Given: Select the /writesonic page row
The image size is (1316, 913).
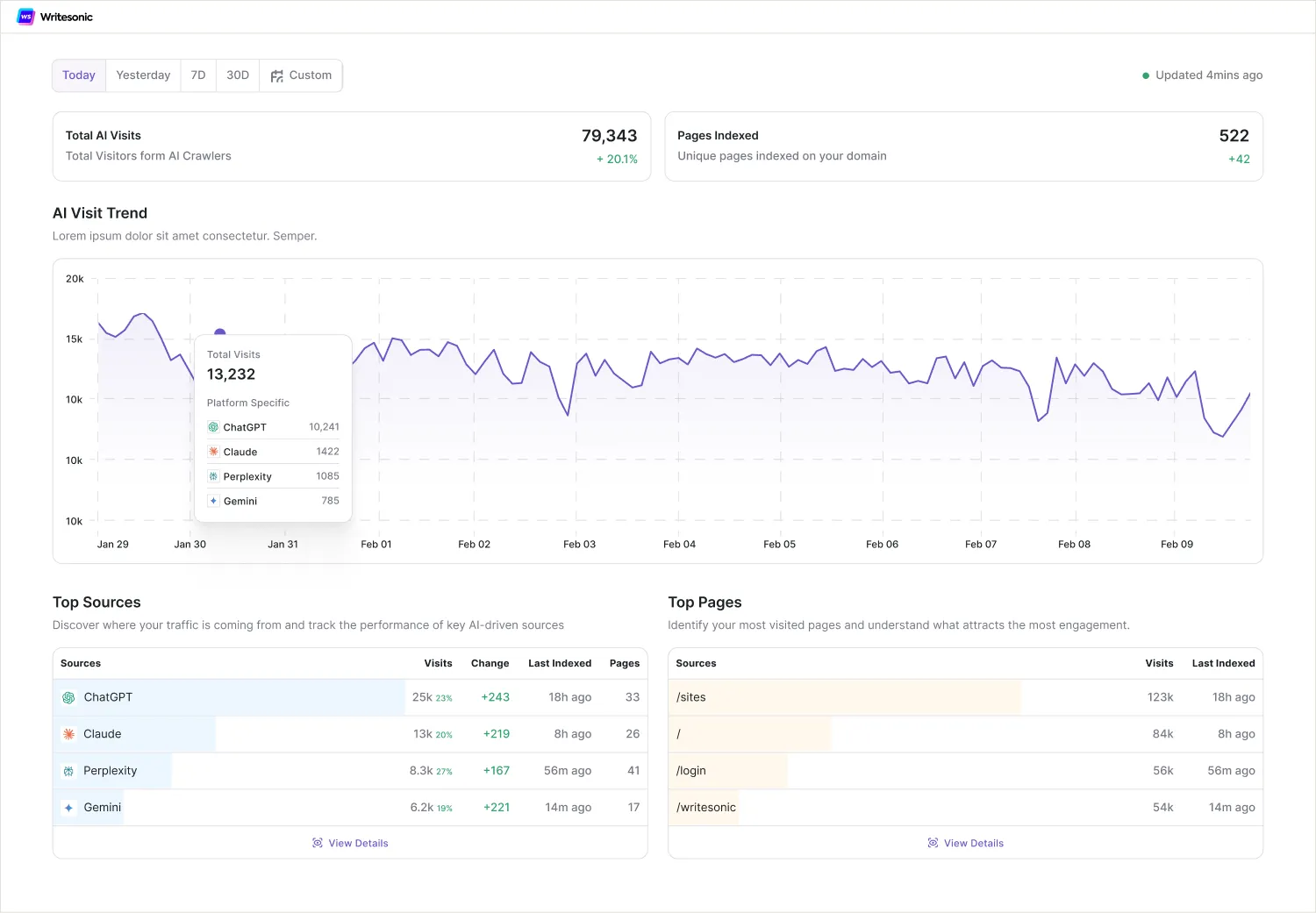Looking at the screenshot, I should pyautogui.click(x=965, y=808).
